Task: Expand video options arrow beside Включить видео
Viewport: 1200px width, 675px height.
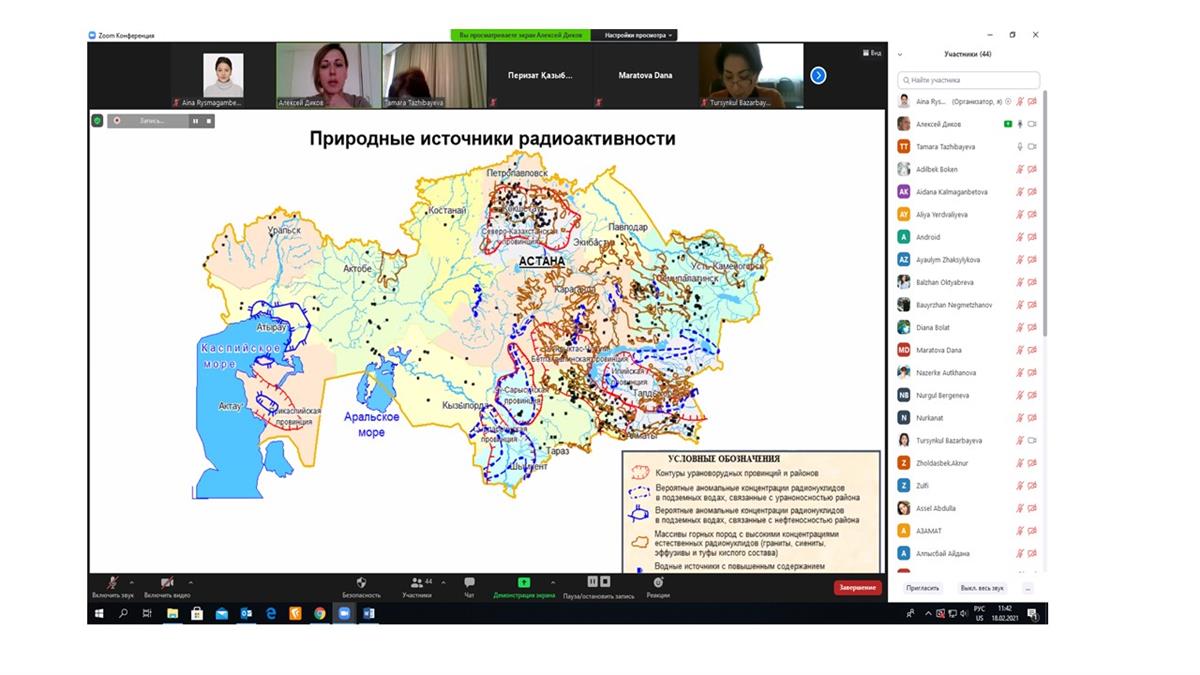Action: [191, 582]
